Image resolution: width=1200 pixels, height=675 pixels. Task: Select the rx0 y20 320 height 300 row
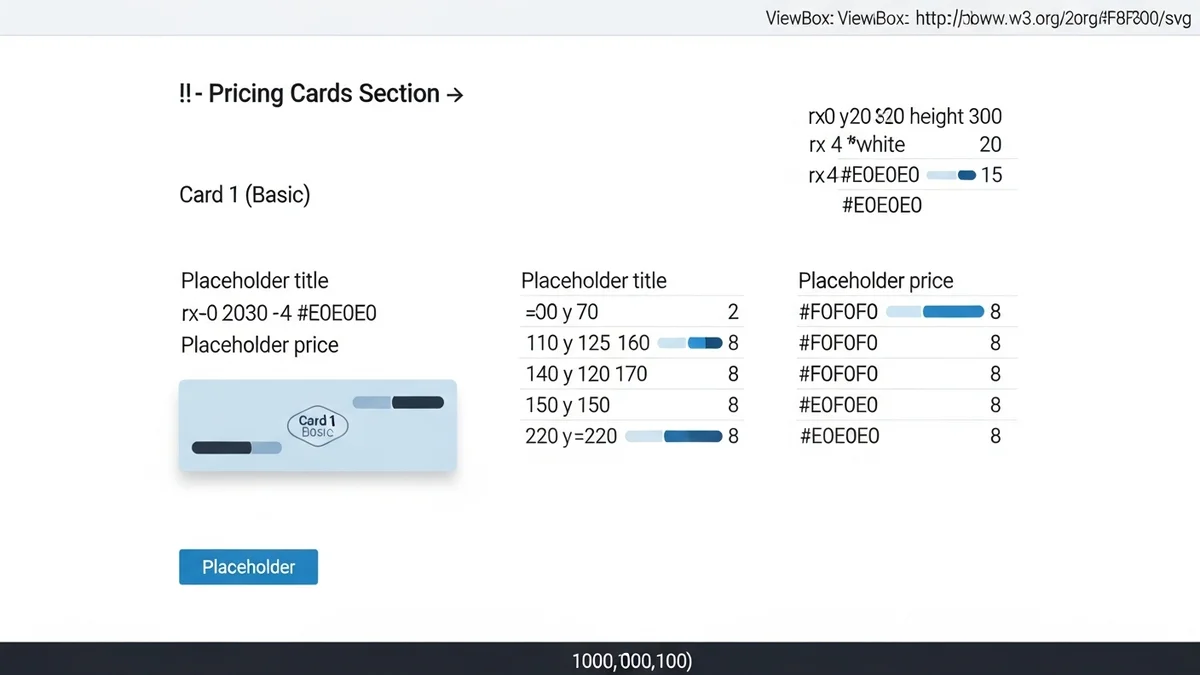point(904,117)
